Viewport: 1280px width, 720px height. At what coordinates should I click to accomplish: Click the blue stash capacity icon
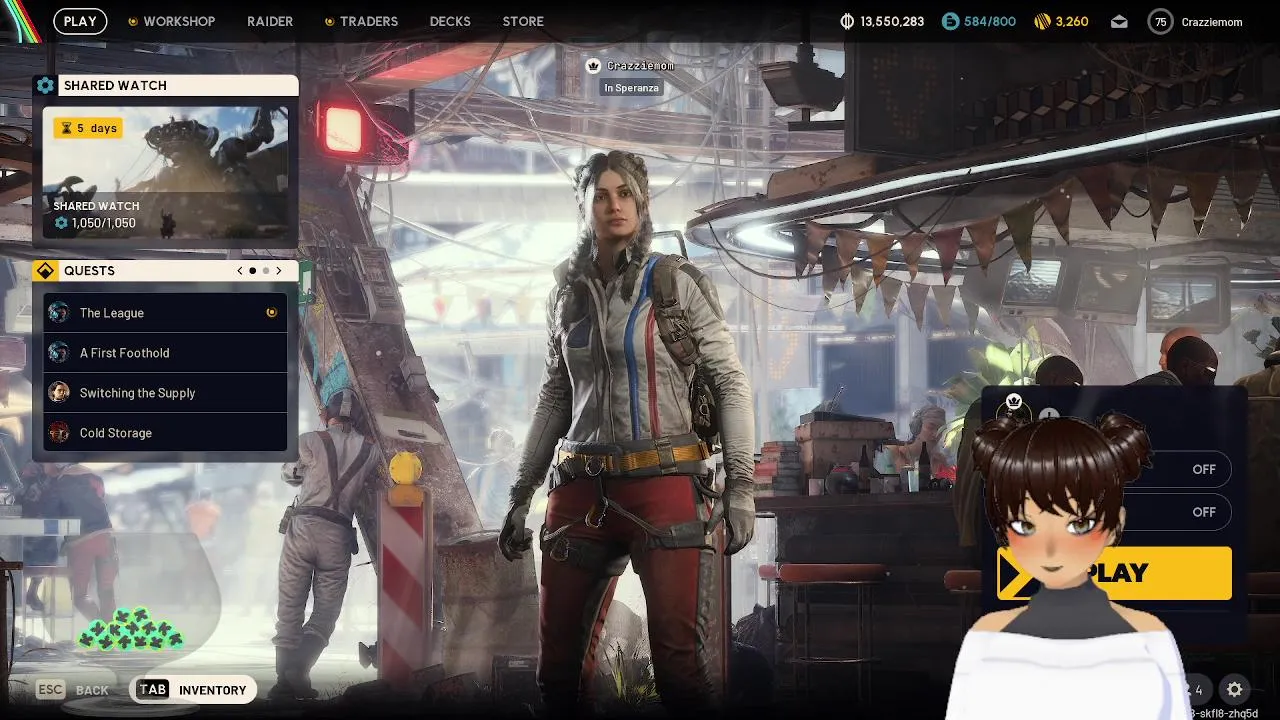[x=950, y=21]
